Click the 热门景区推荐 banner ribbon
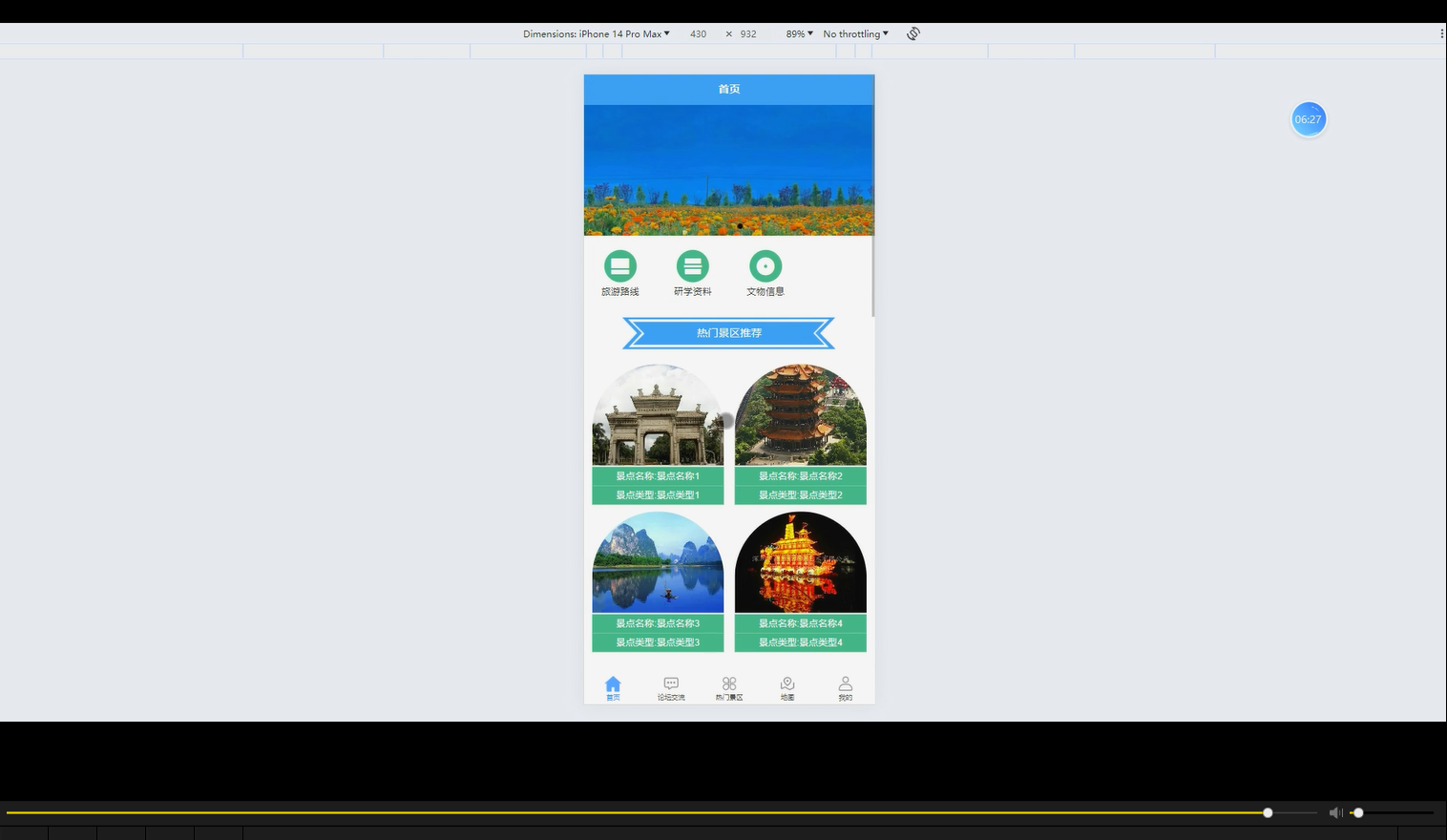Image resolution: width=1447 pixels, height=840 pixels. tap(728, 332)
